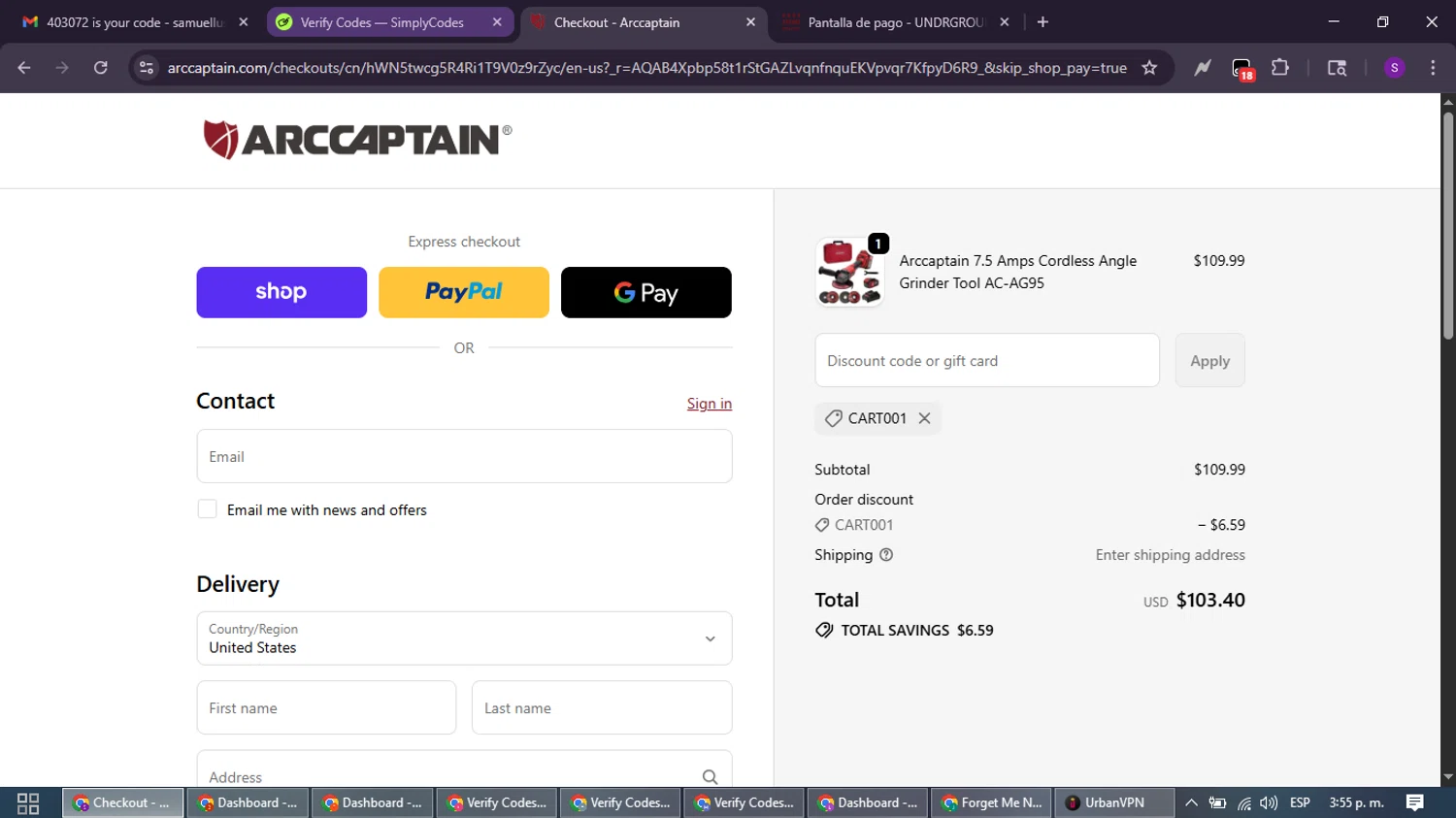Open the volume control in system tray
1456x818 pixels.
point(1269,803)
